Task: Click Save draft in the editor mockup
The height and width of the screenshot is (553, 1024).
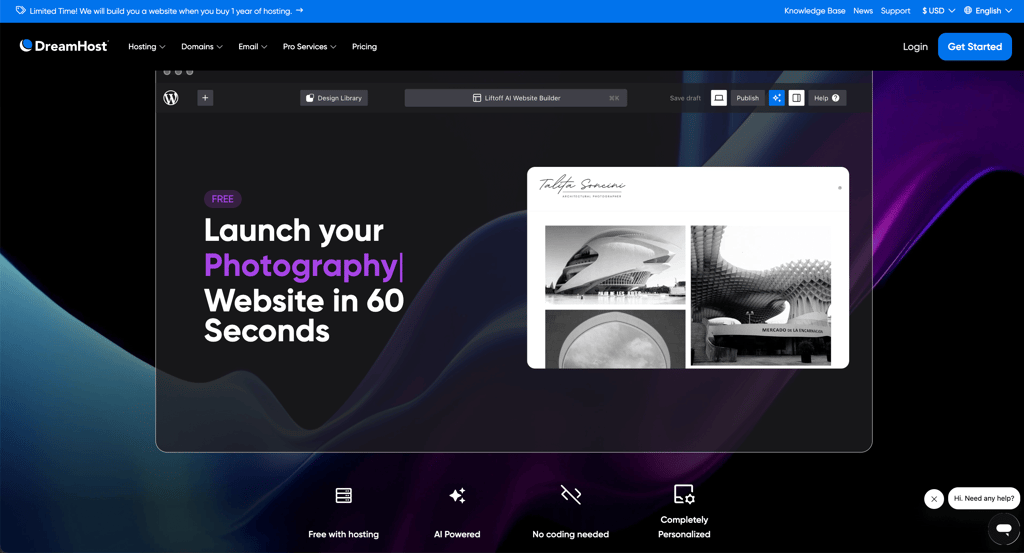Action: point(685,98)
